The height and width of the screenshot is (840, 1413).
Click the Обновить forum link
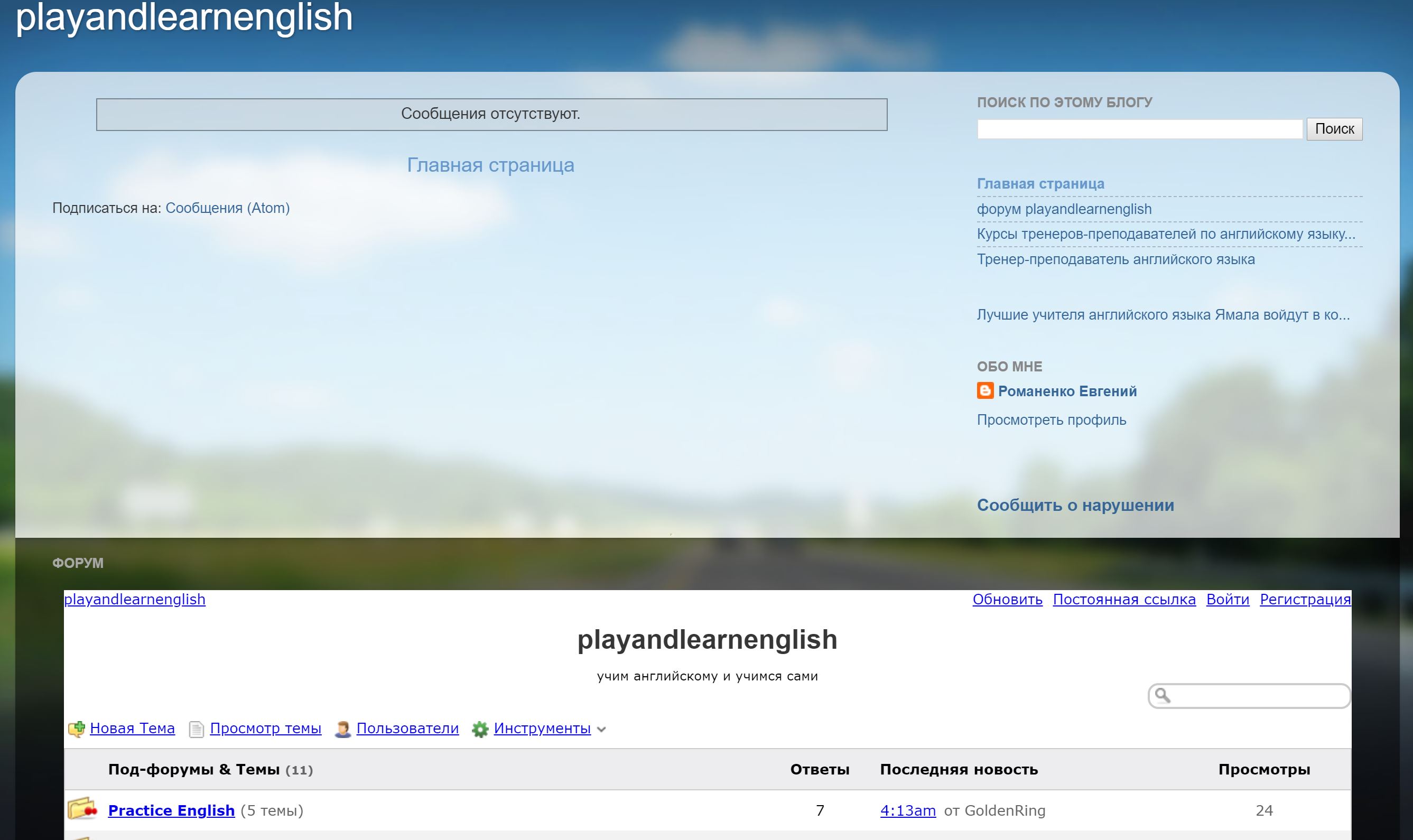click(1007, 600)
